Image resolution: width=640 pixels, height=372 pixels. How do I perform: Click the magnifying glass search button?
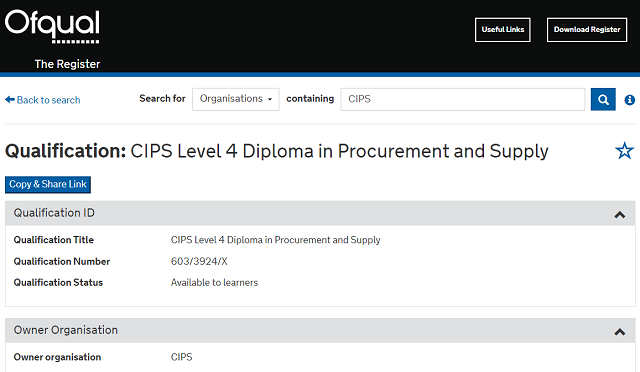click(x=603, y=99)
